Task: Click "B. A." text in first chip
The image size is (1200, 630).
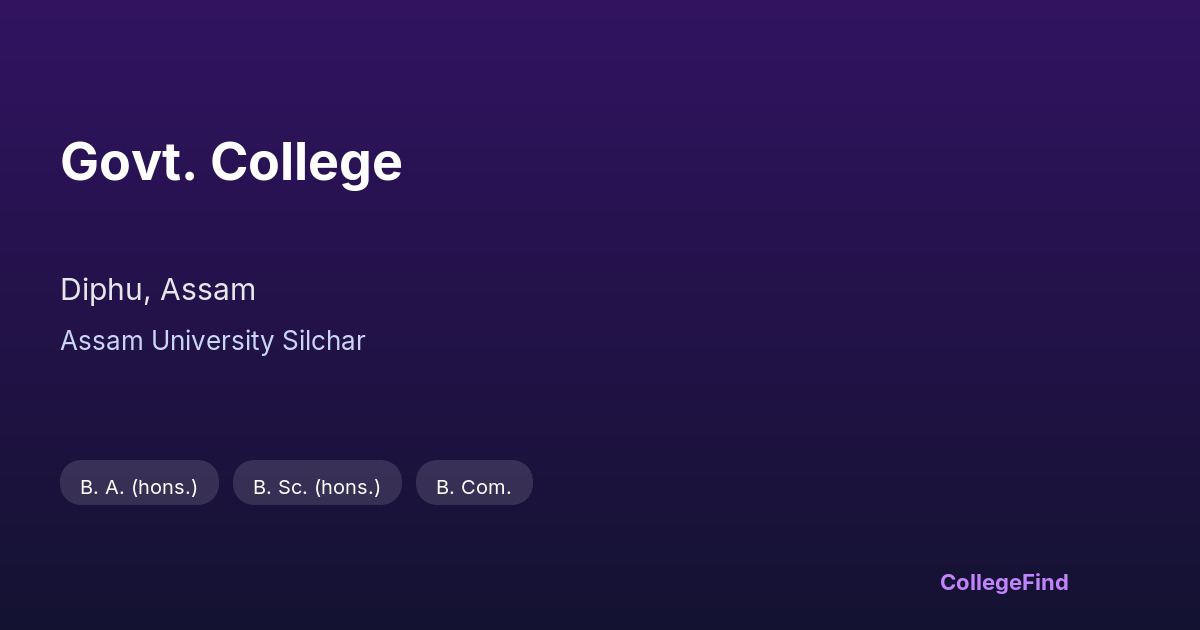Action: tap(102, 488)
